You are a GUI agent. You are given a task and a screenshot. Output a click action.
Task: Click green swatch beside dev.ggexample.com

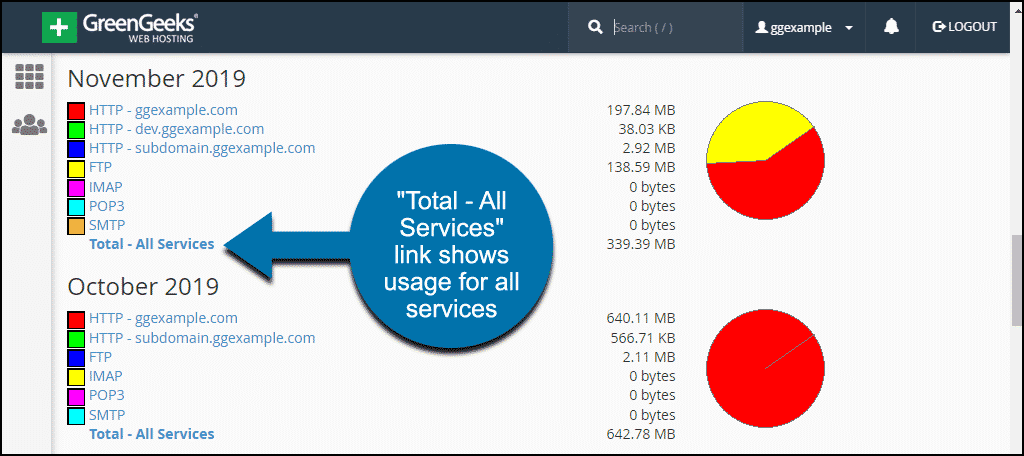click(76, 130)
